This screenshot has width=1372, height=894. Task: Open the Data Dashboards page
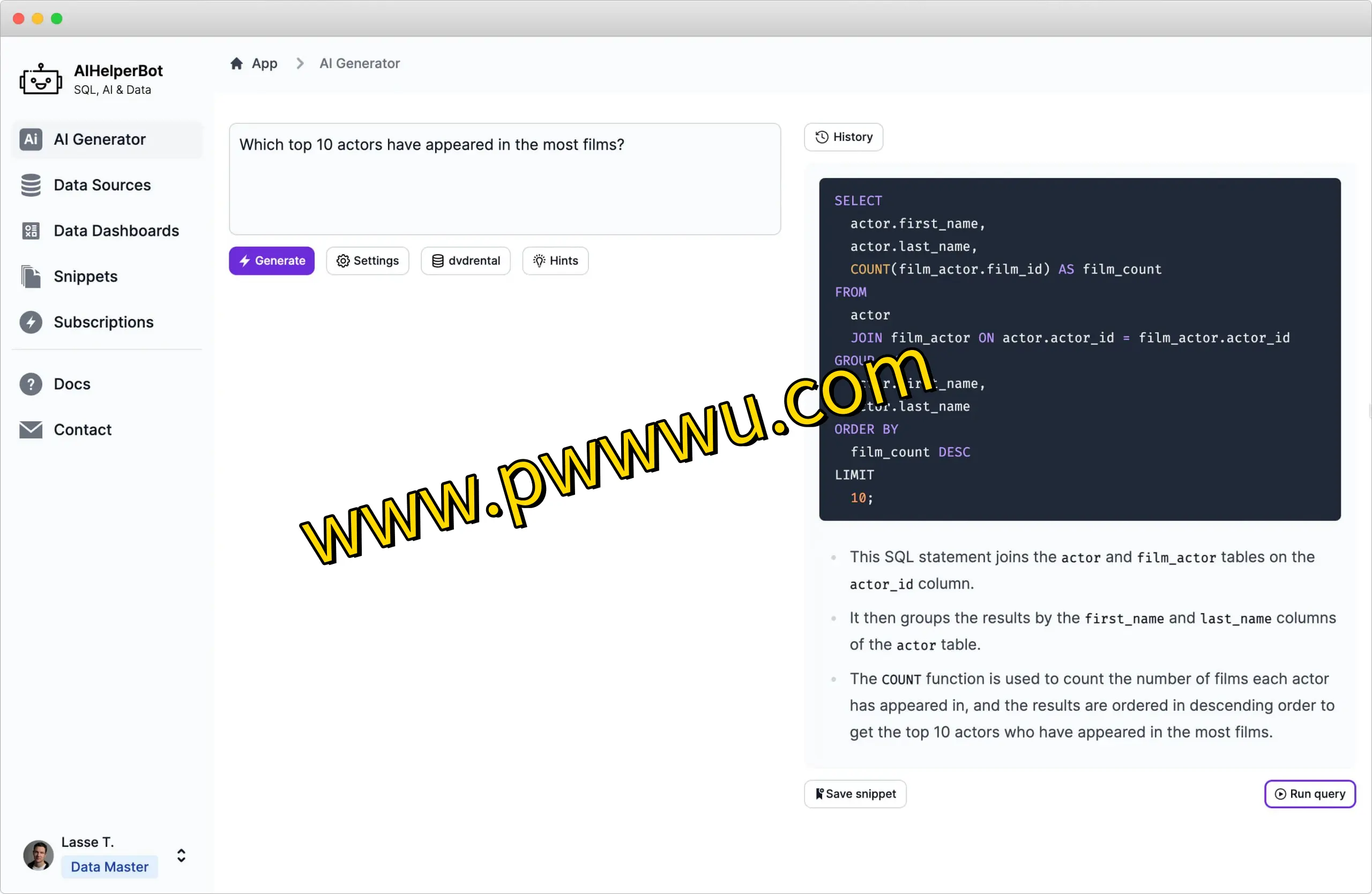116,230
